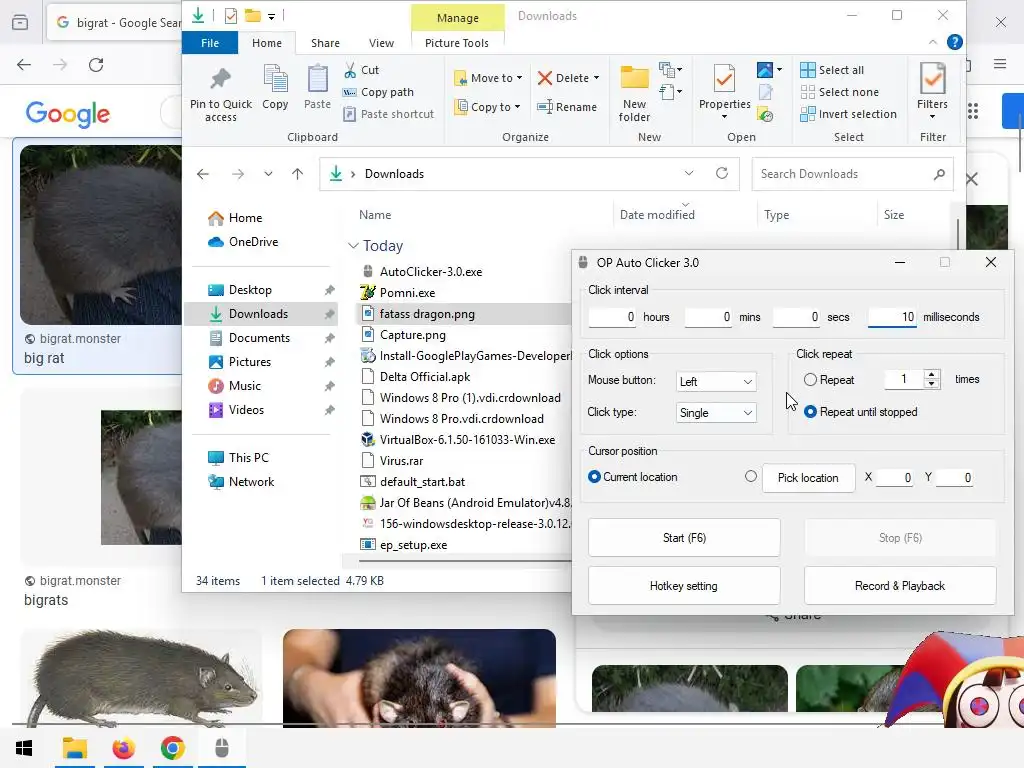Viewport: 1024px width, 768px height.
Task: Select the Pick location radio button
Action: [751, 477]
